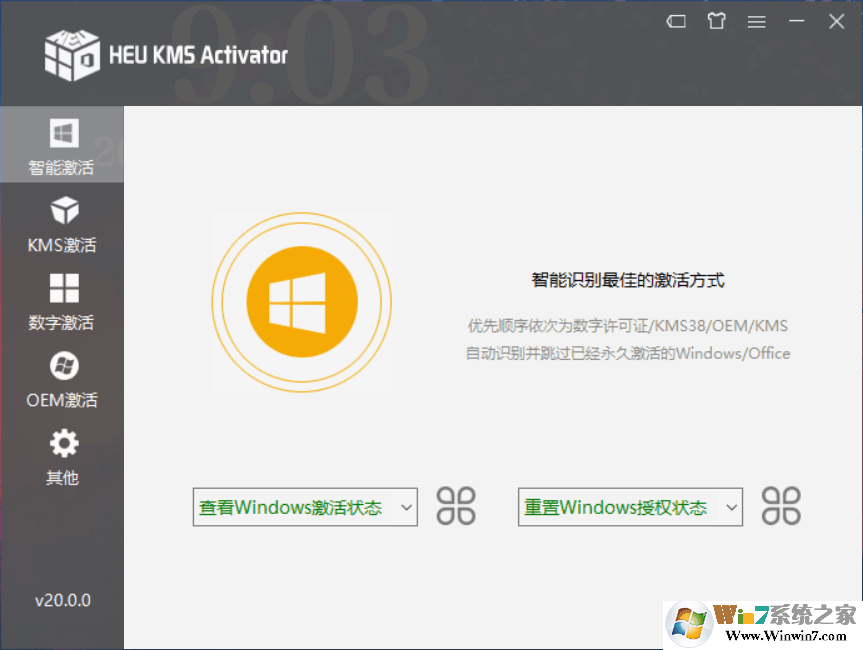Select the gear icon for 其他
The width and height of the screenshot is (863, 650).
pyautogui.click(x=62, y=442)
